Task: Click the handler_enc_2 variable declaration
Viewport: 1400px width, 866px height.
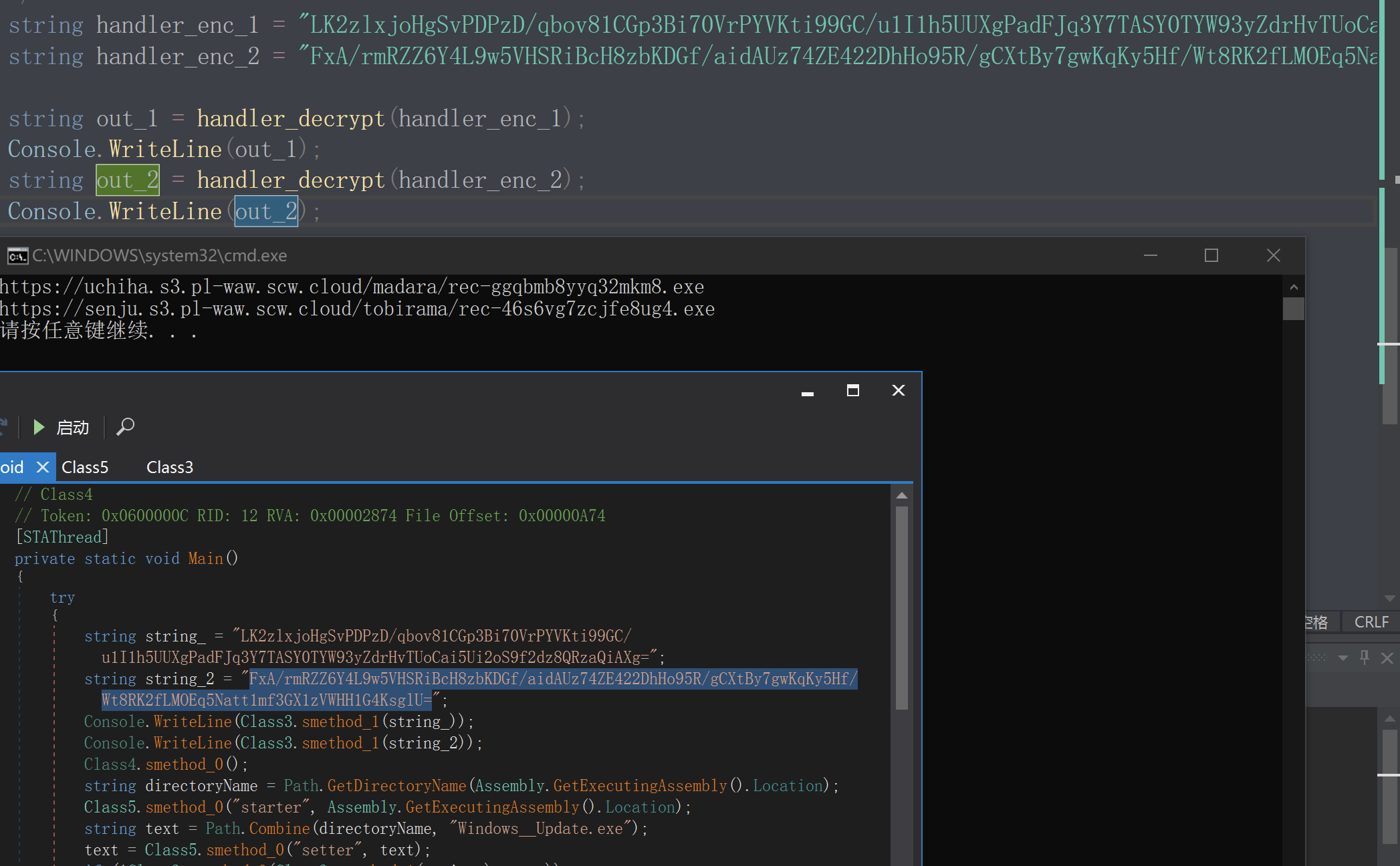Action: (x=177, y=57)
